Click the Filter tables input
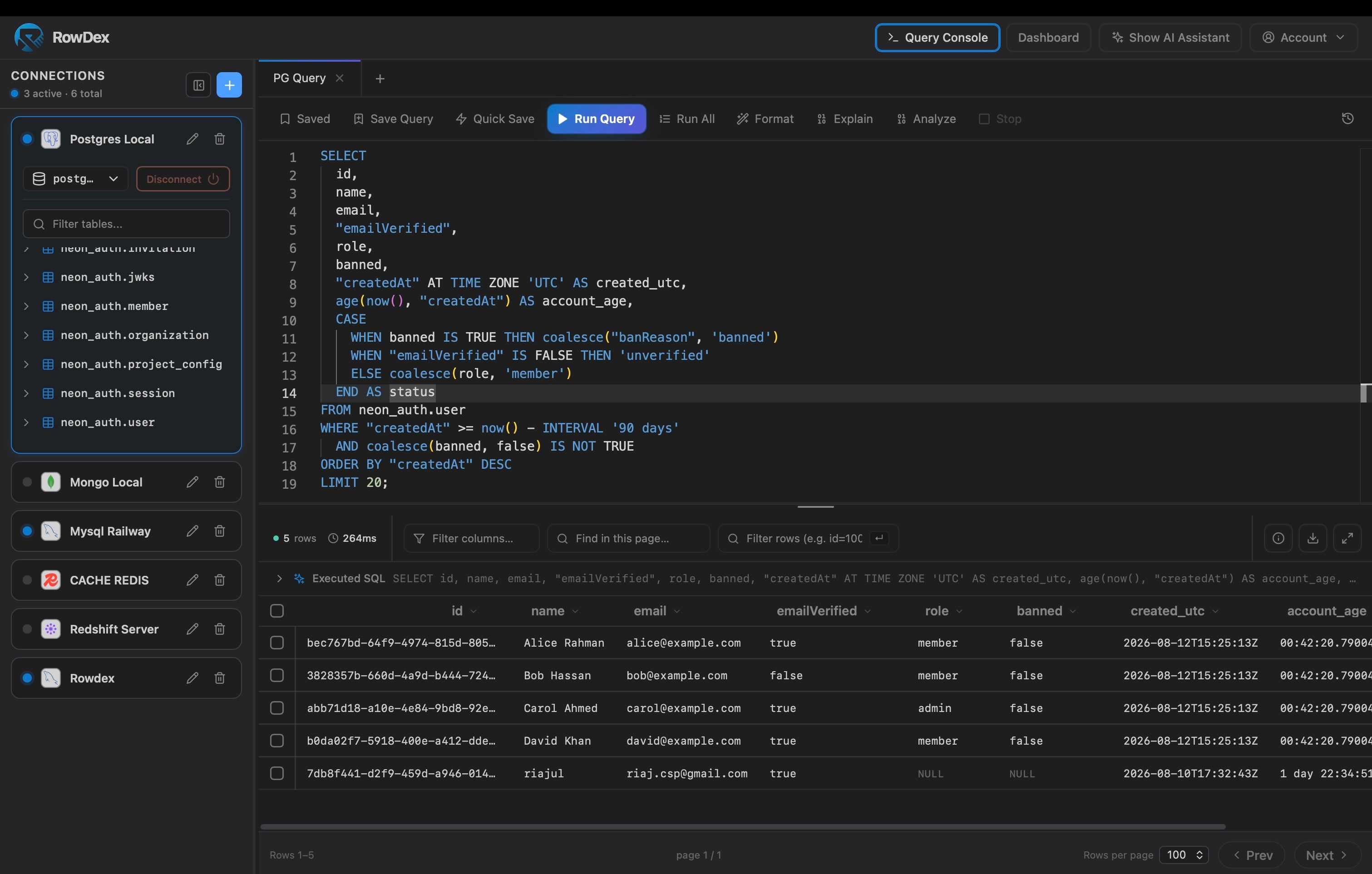The height and width of the screenshot is (874, 1372). (x=127, y=224)
